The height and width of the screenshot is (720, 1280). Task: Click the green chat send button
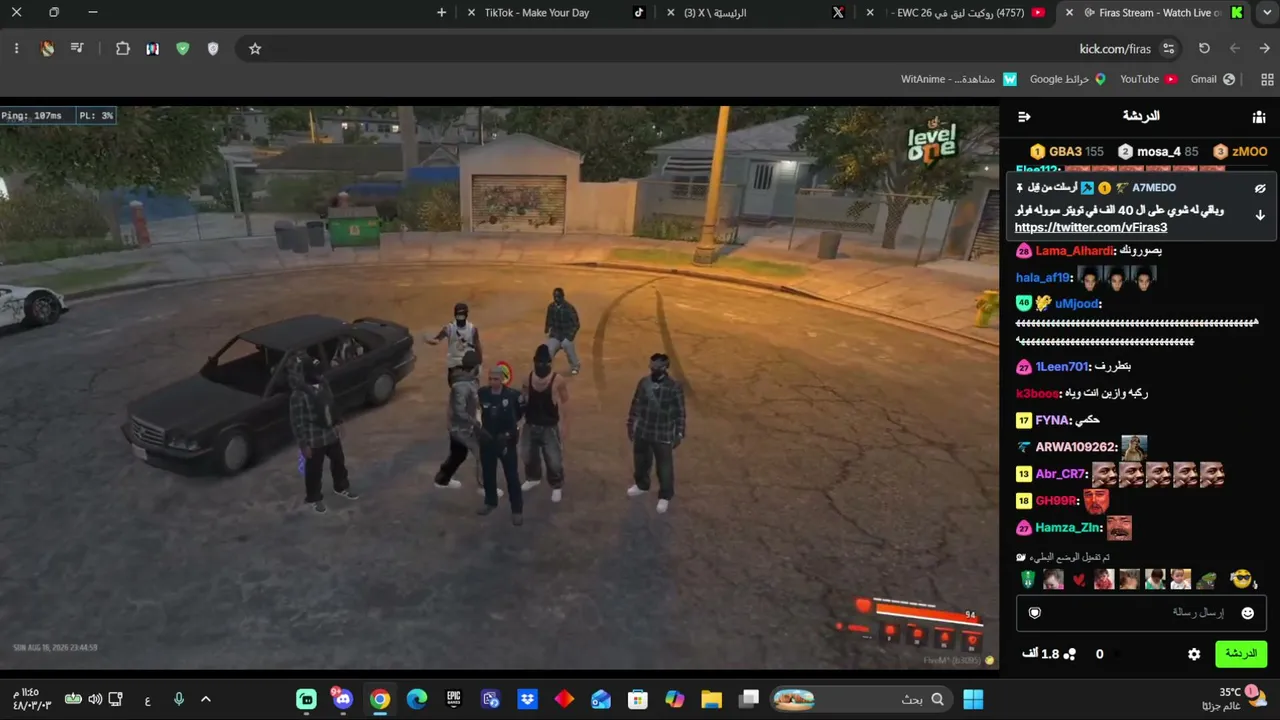tap(1241, 654)
